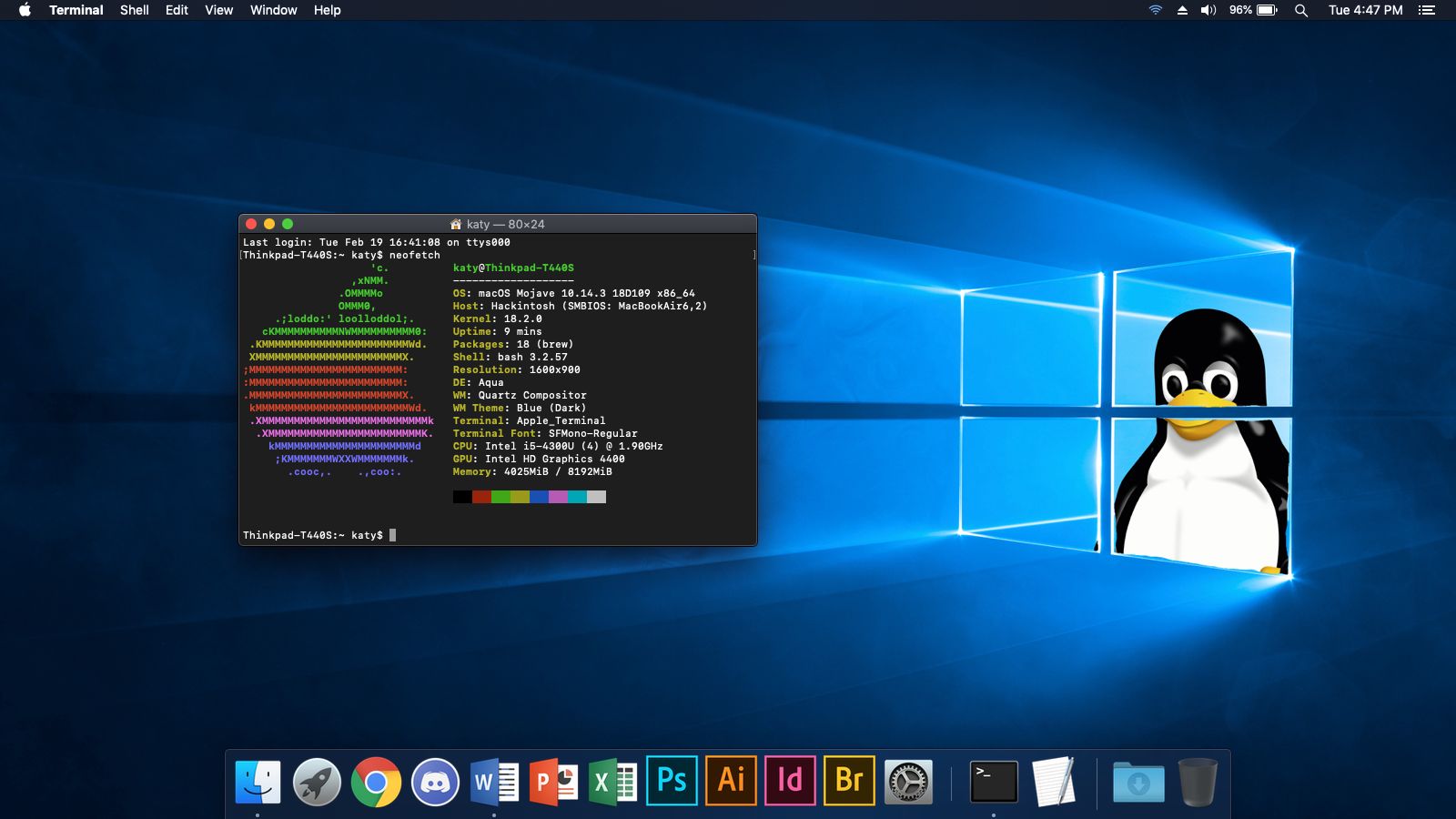Open the Downloads folder in dock
Image resolution: width=1456 pixels, height=819 pixels.
1137,781
